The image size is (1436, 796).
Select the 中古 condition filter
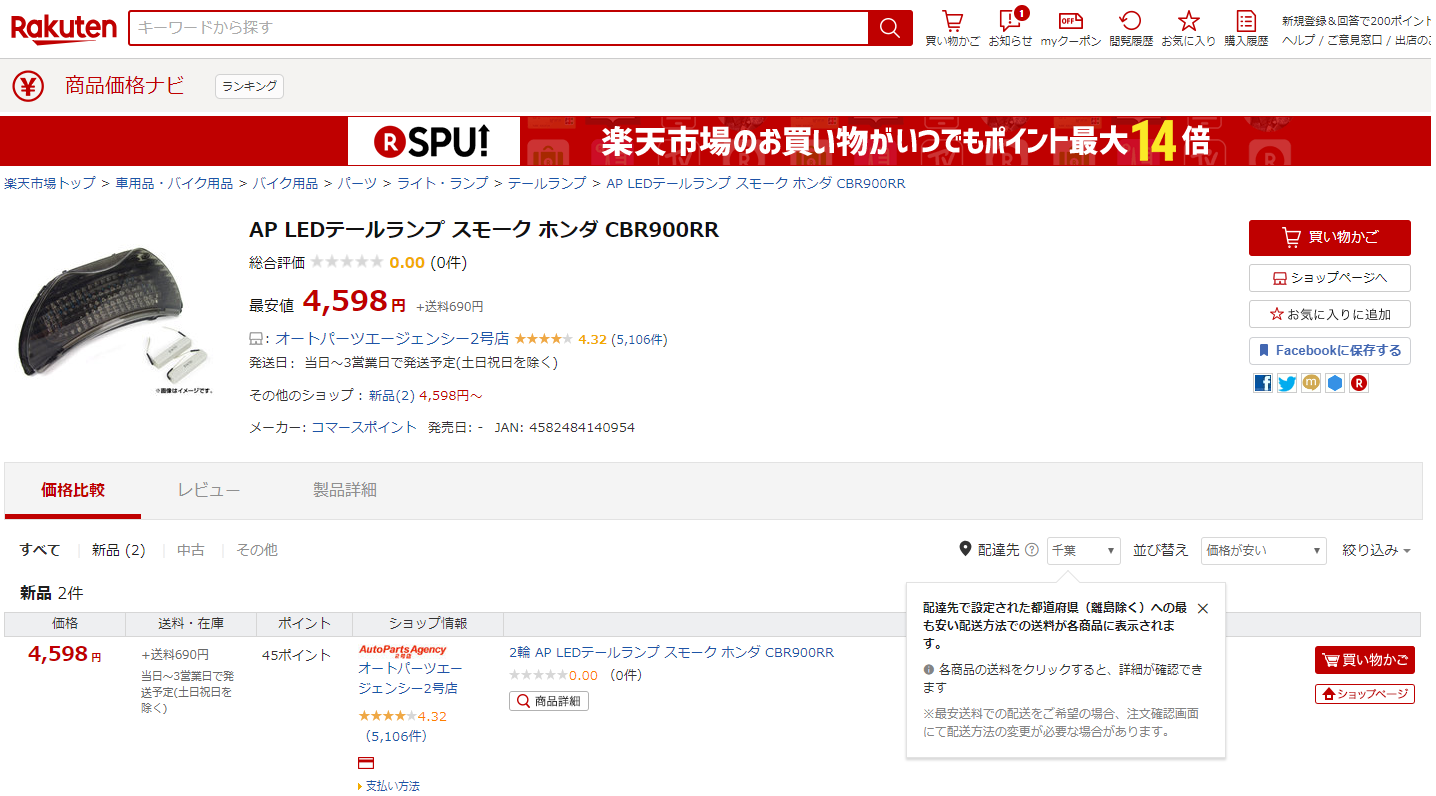pyautogui.click(x=191, y=550)
